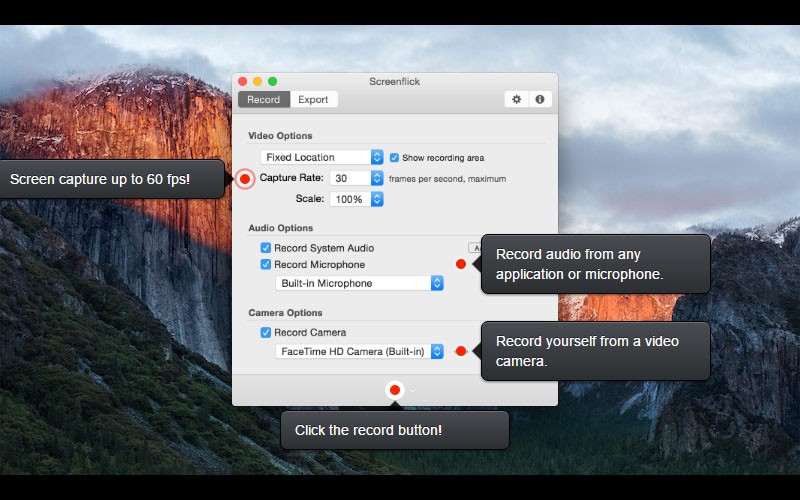This screenshot has height=500, width=800.
Task: Click the Camera Options heading
Action: coord(285,313)
